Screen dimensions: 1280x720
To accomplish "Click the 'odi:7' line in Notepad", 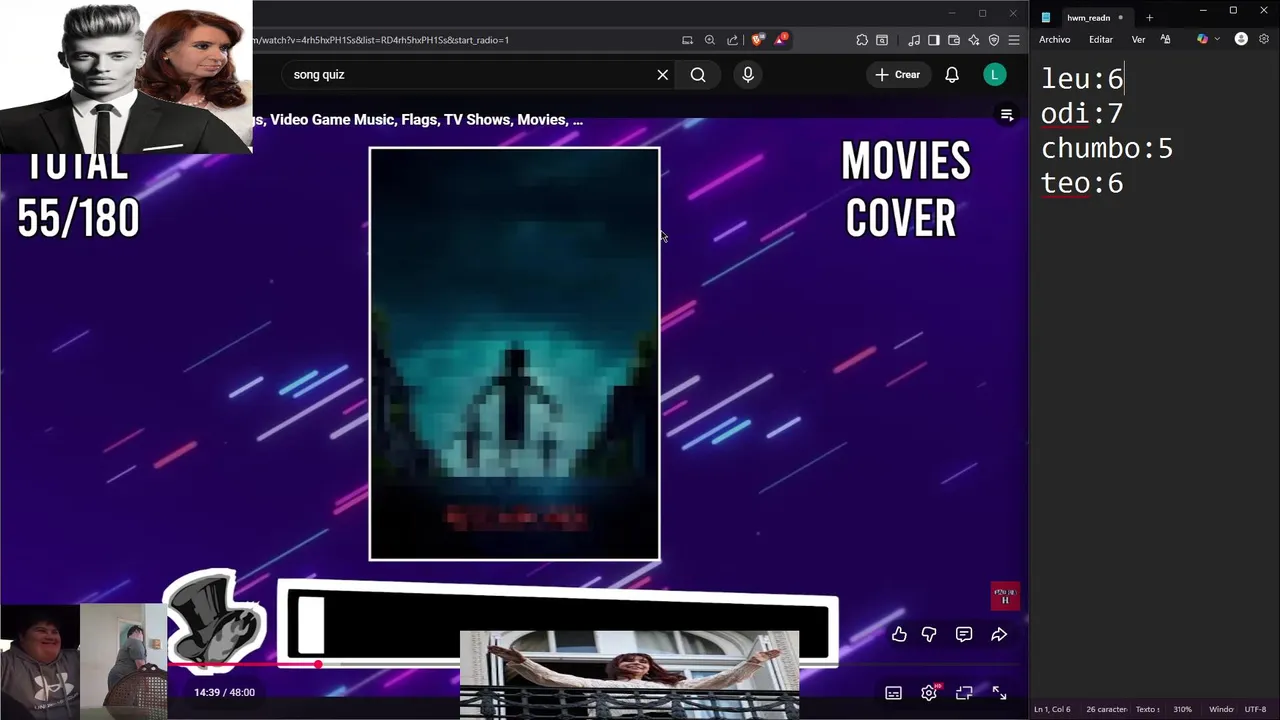I will coord(1082,113).
